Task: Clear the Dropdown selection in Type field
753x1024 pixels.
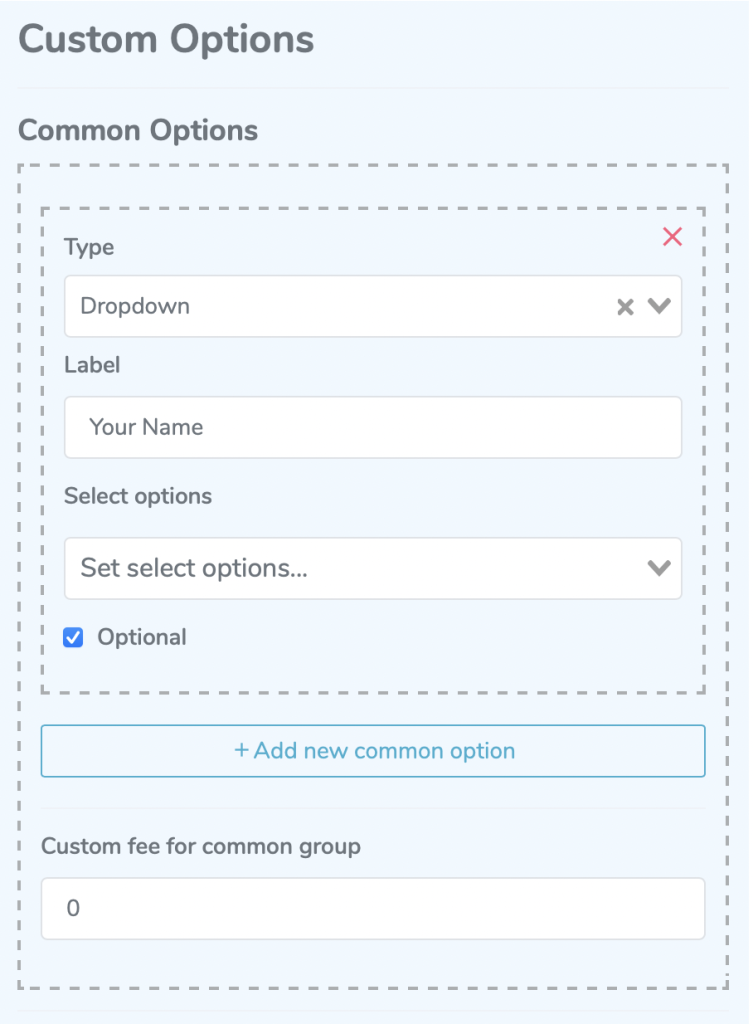Action: point(625,306)
